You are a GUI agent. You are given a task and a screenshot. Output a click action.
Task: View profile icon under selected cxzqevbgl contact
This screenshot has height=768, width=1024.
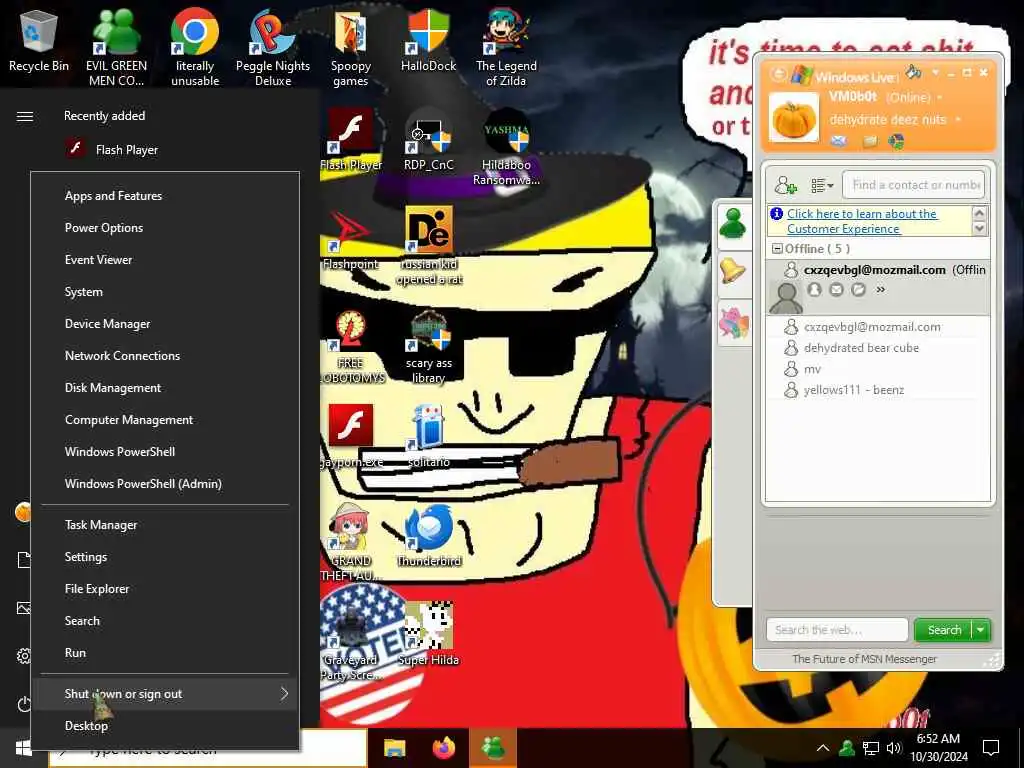[x=814, y=290]
